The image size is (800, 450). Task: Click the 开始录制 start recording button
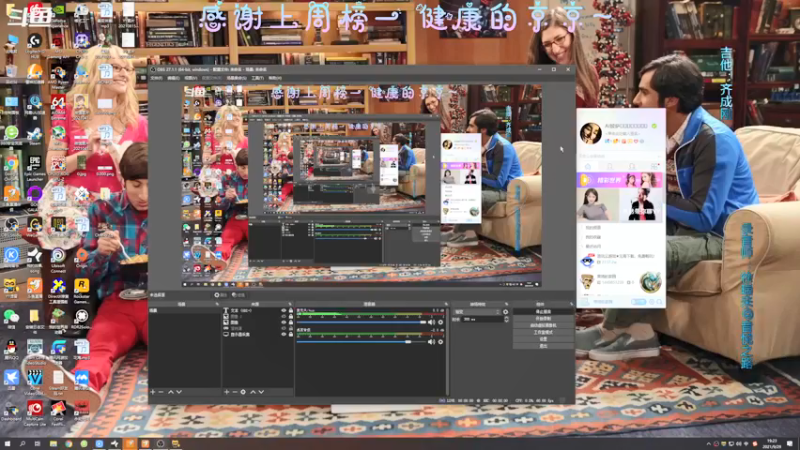(544, 318)
